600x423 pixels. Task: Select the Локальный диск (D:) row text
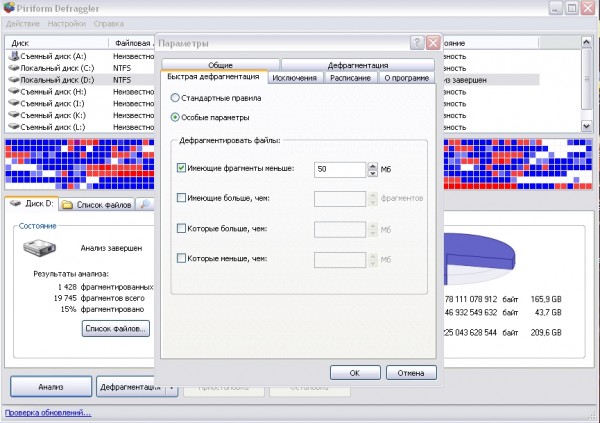tap(57, 80)
